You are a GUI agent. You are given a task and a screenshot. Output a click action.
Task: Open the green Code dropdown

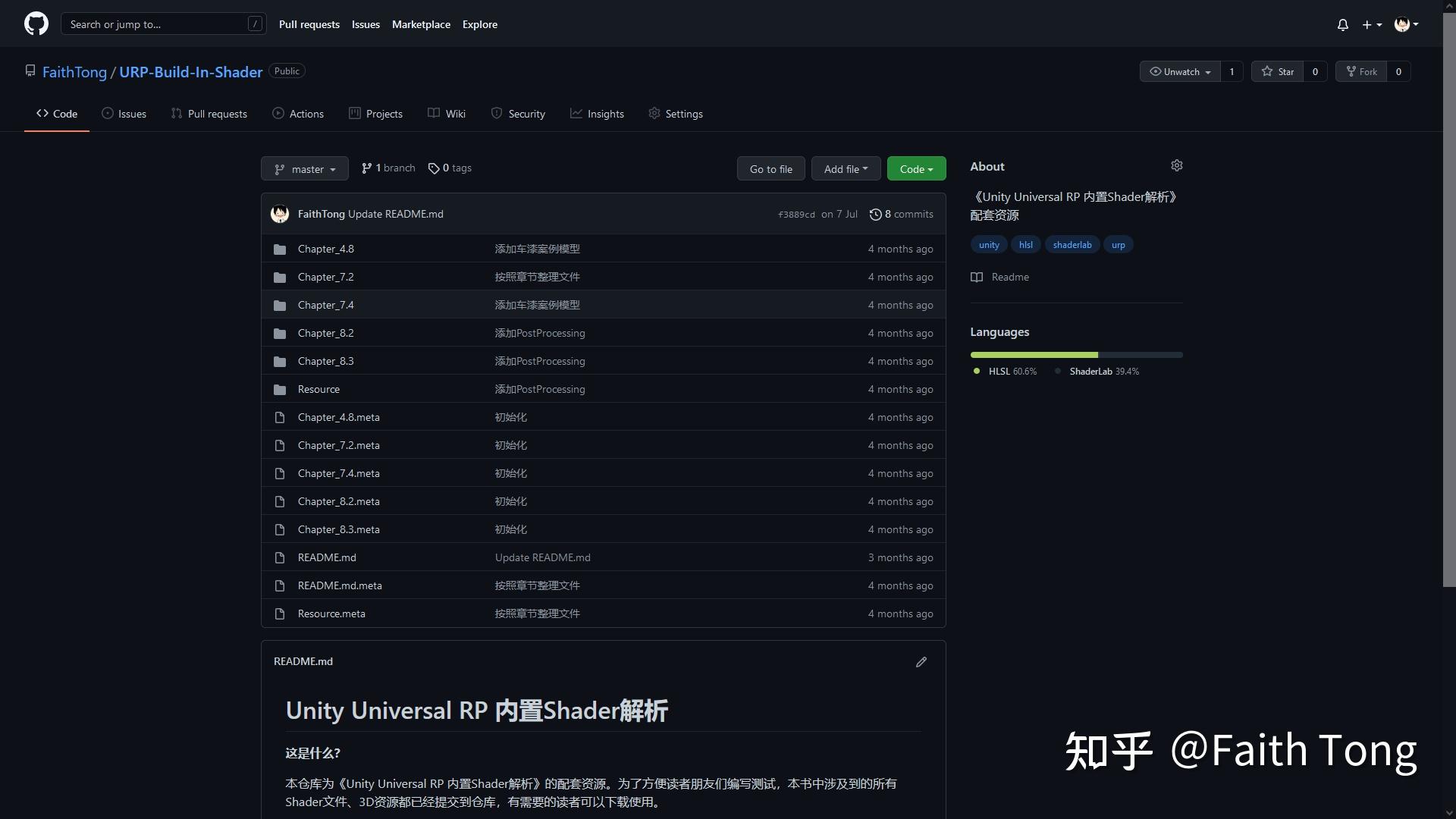tap(915, 168)
